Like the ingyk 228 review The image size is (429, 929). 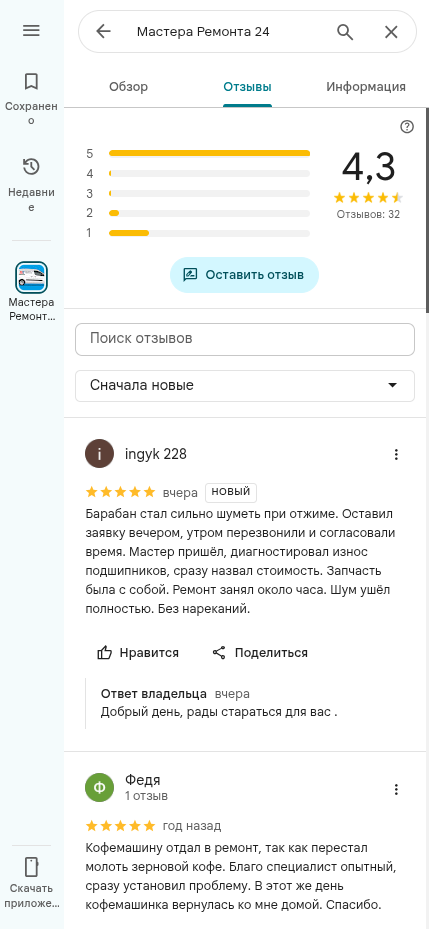click(x=138, y=653)
